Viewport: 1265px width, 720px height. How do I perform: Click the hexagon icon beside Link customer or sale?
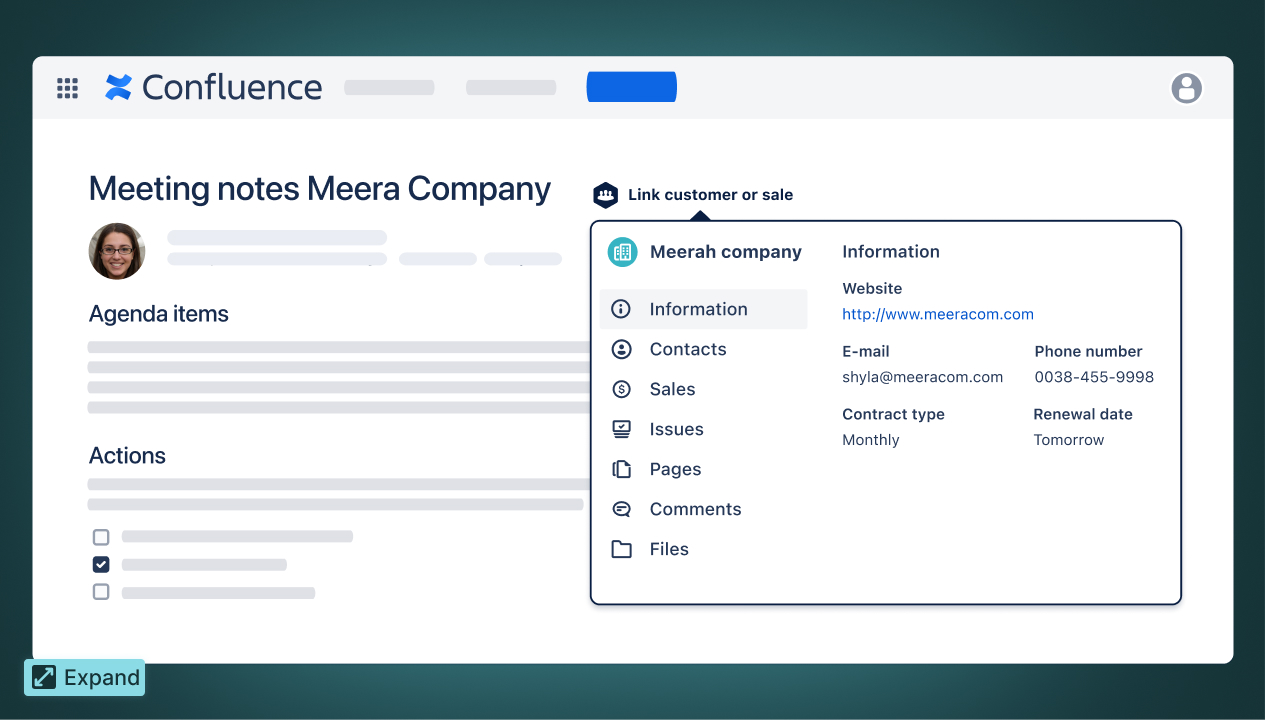coord(605,195)
